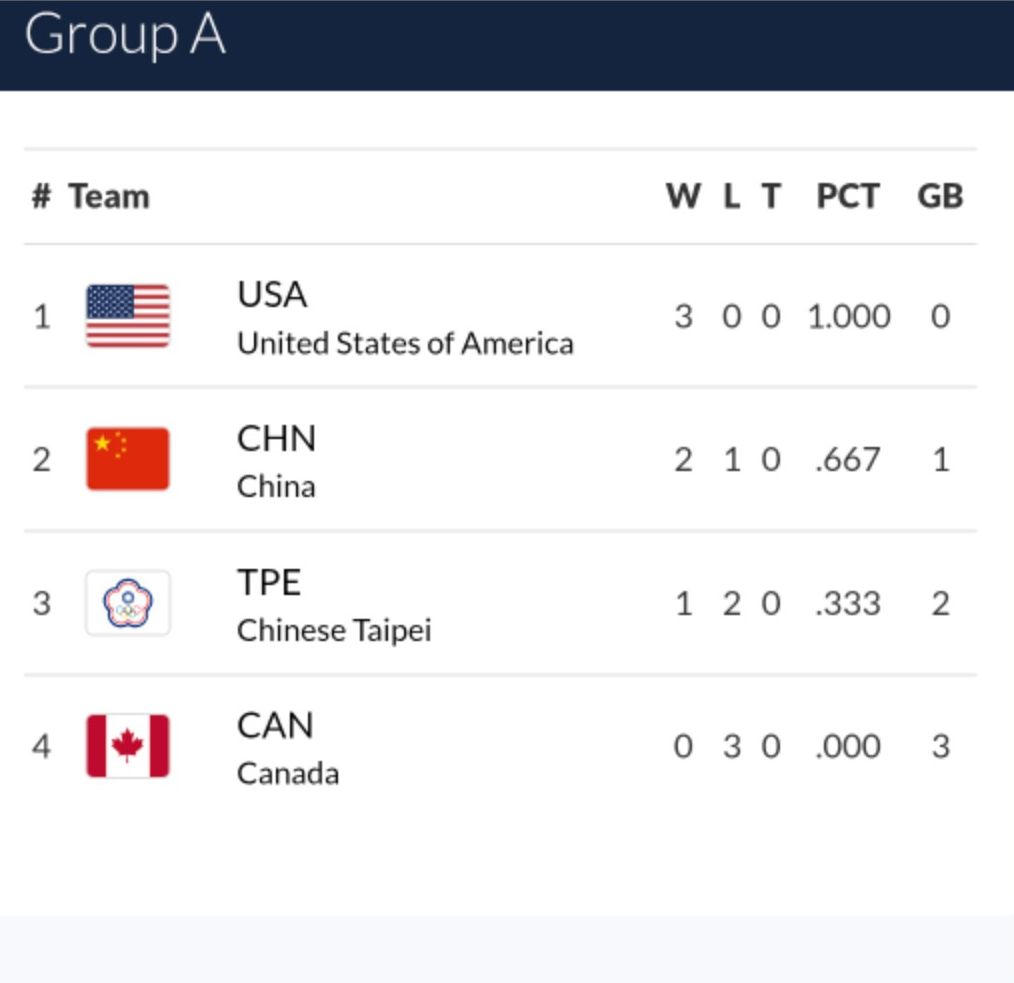Click the W column header
This screenshot has height=983, width=1014.
click(683, 196)
